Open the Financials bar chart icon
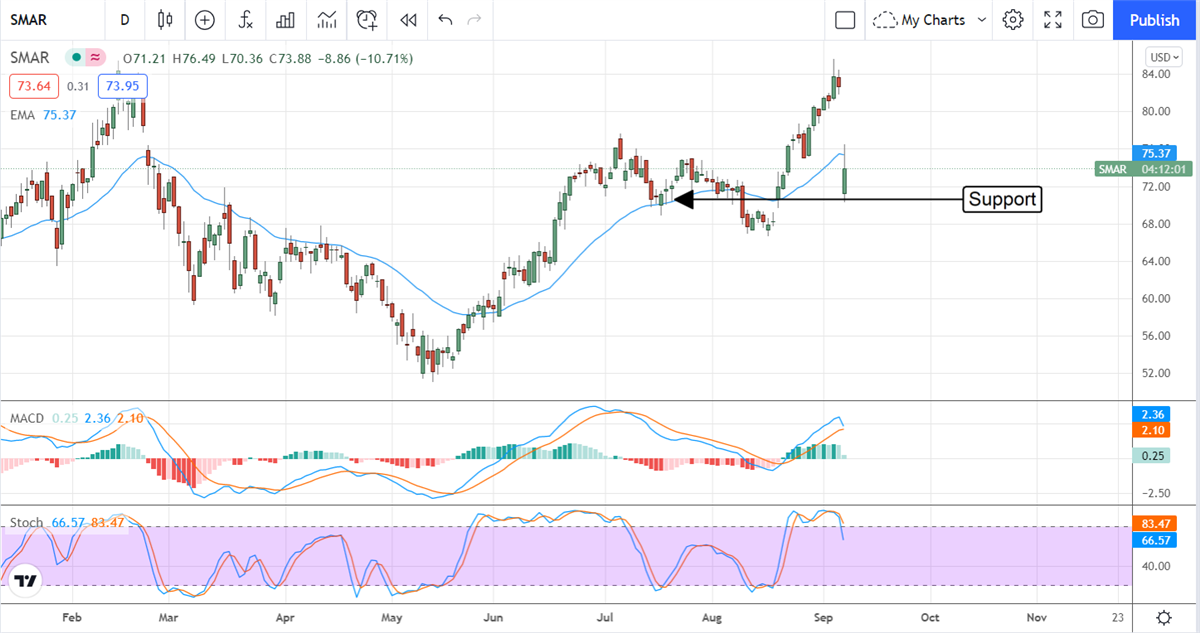 [x=286, y=20]
